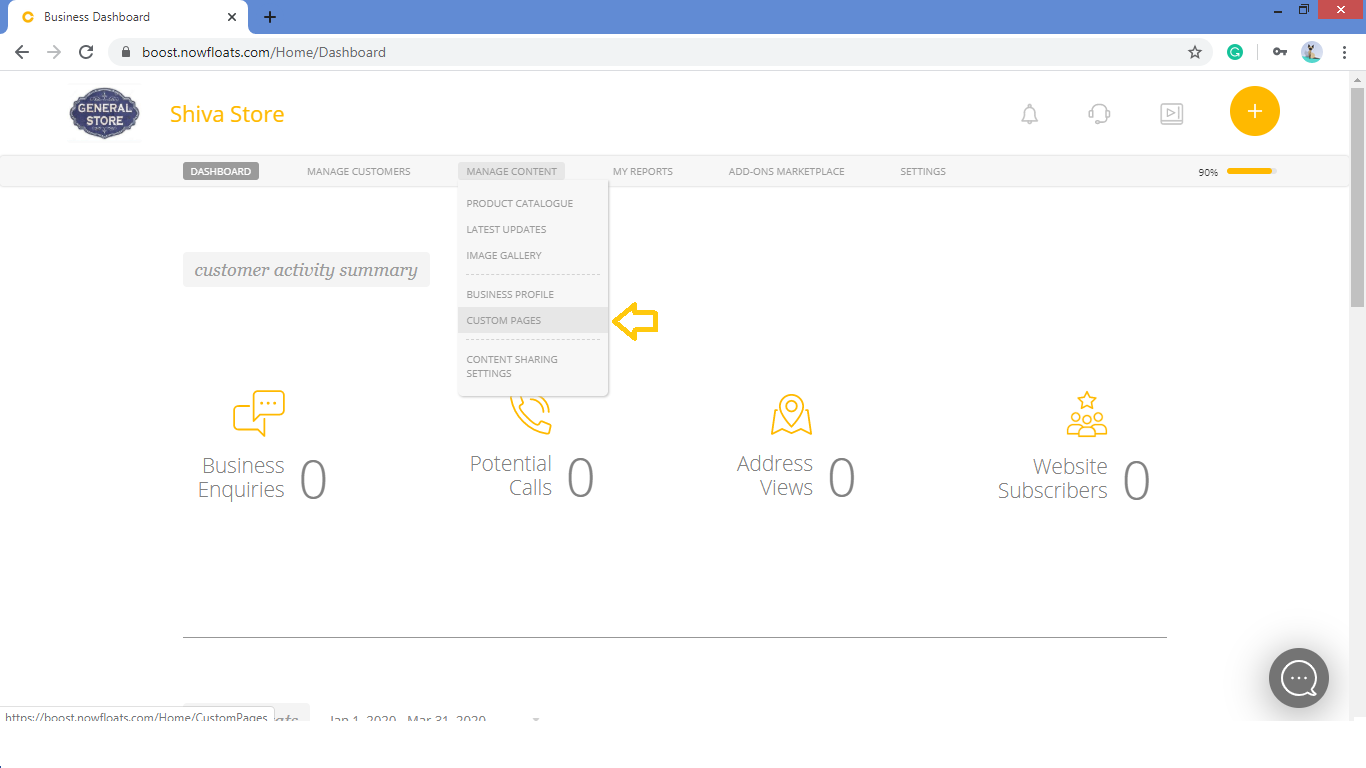Select Custom Pages from the menu
The width and height of the screenshot is (1366, 768).
point(503,320)
